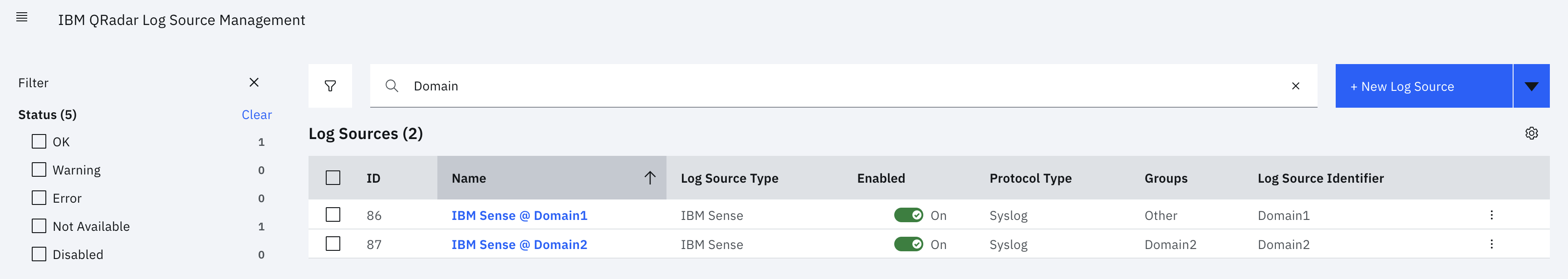Select all log sources checkbox

point(333,178)
